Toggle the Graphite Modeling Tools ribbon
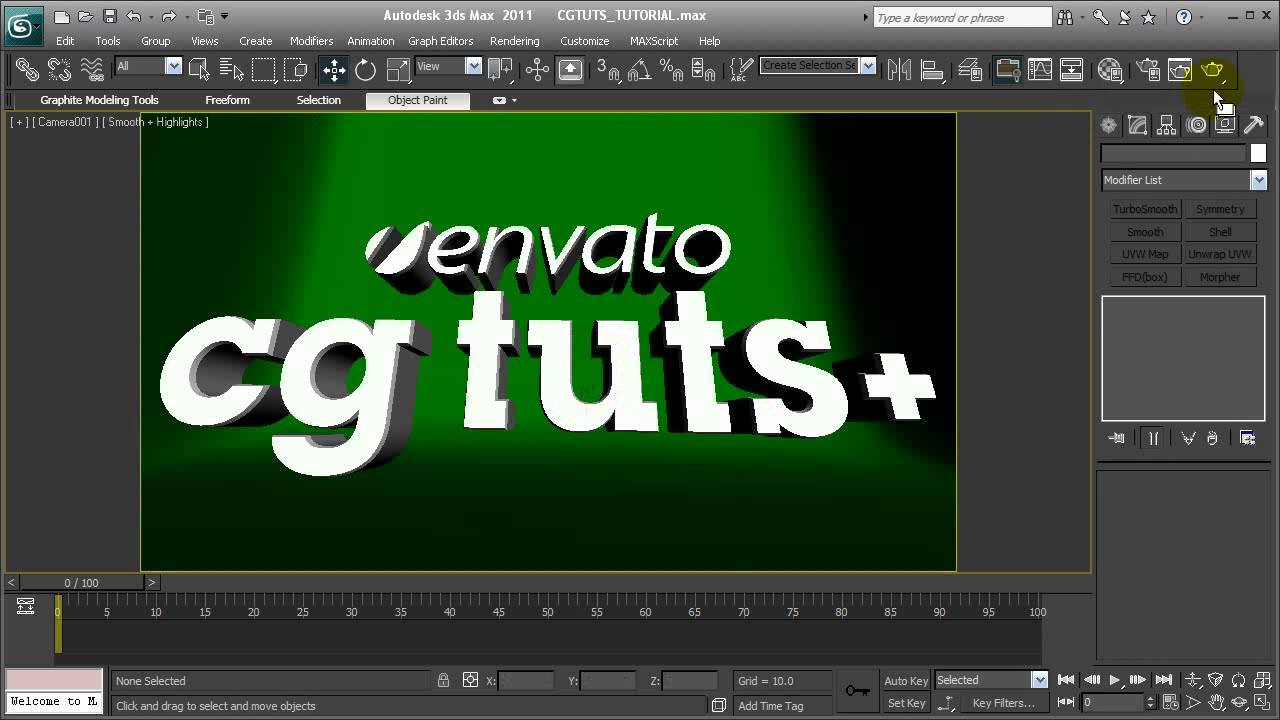The height and width of the screenshot is (720, 1280). (1007, 69)
